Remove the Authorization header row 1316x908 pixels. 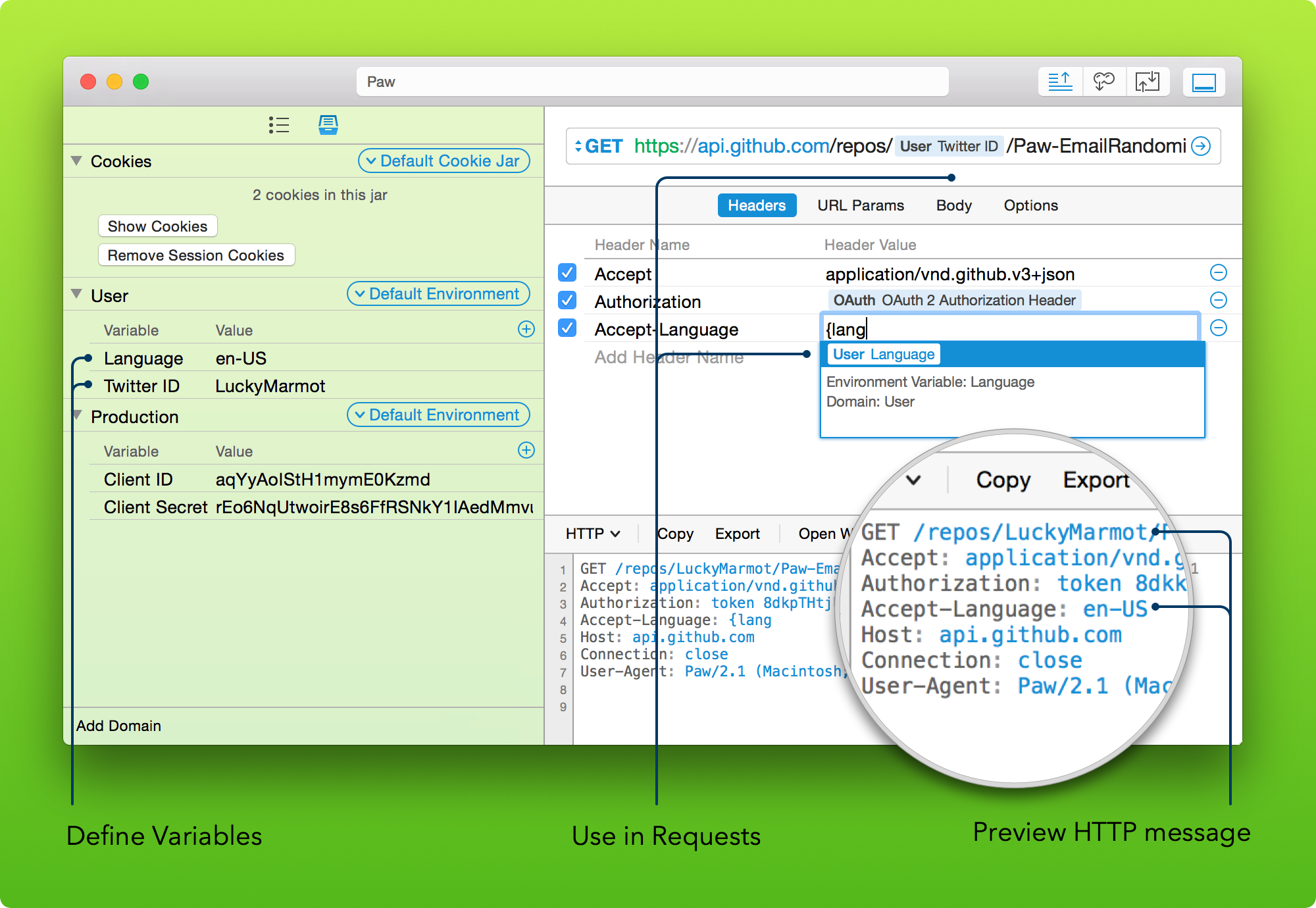[1219, 300]
